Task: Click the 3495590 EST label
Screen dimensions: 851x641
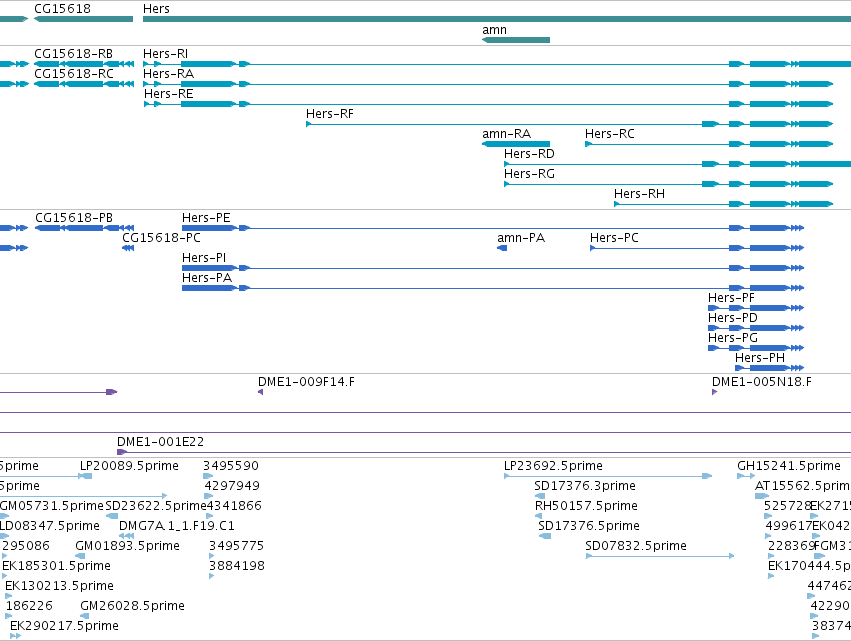Action: point(231,466)
